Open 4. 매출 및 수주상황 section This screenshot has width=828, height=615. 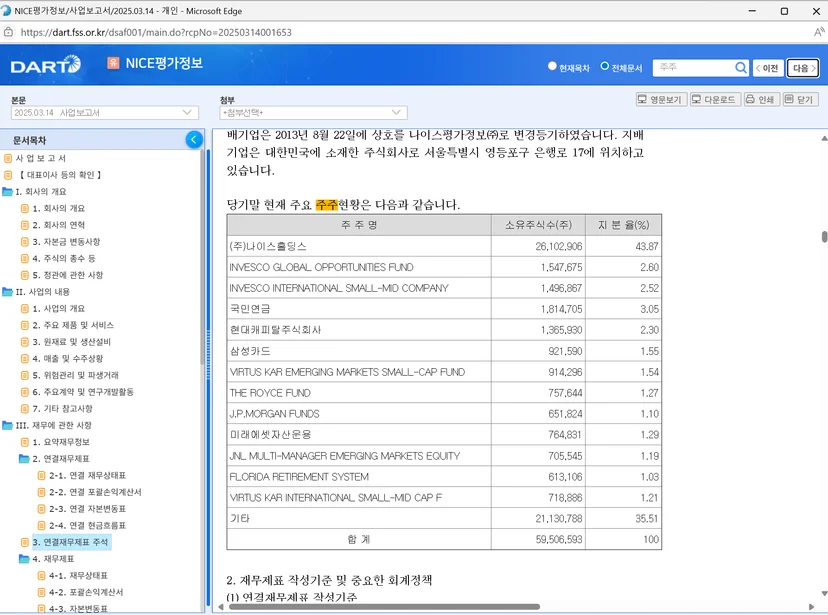(68, 358)
